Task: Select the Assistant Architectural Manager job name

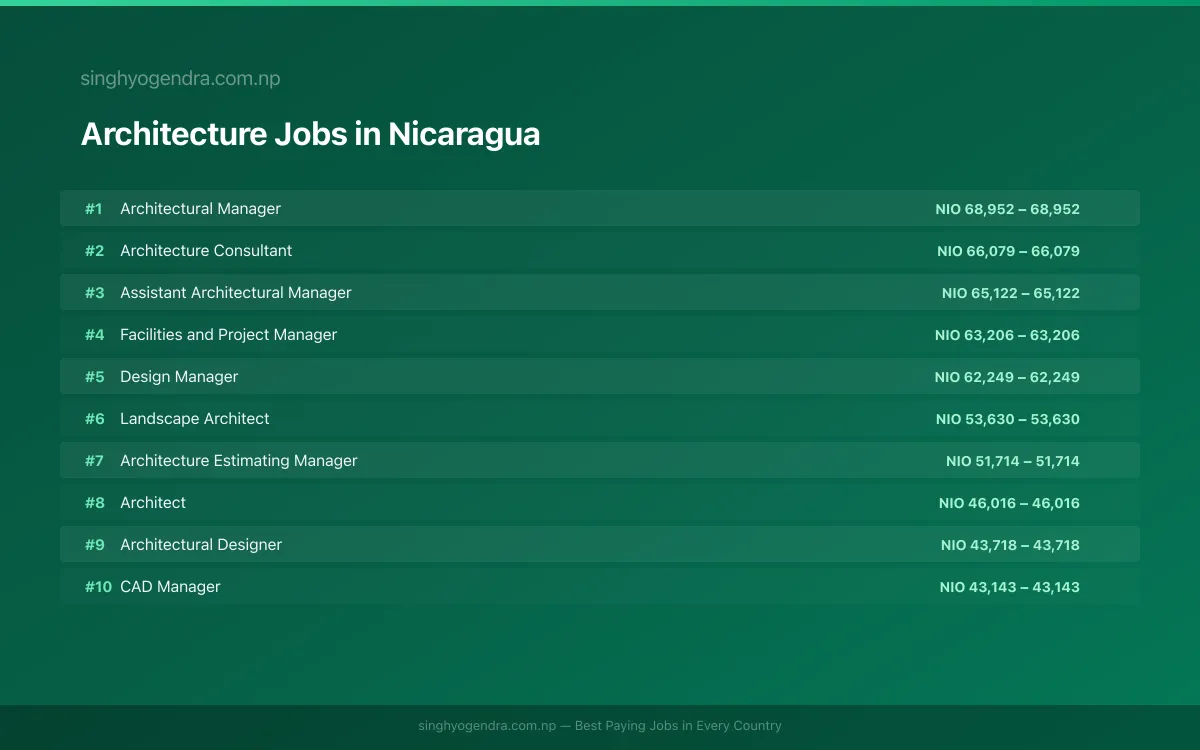Action: click(236, 293)
